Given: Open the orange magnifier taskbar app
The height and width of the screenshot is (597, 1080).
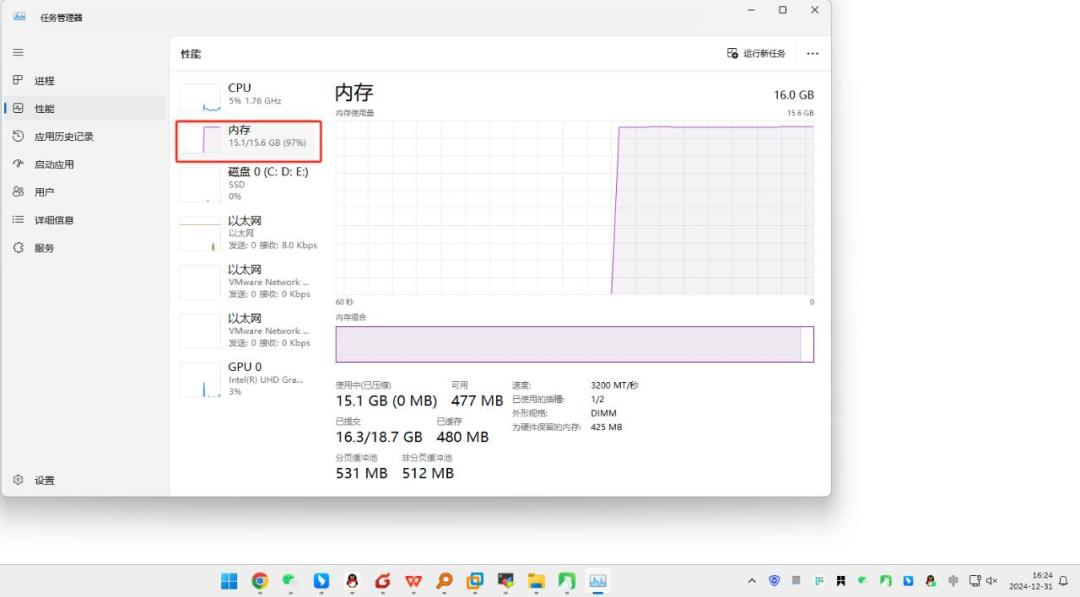Looking at the screenshot, I should (x=444, y=581).
